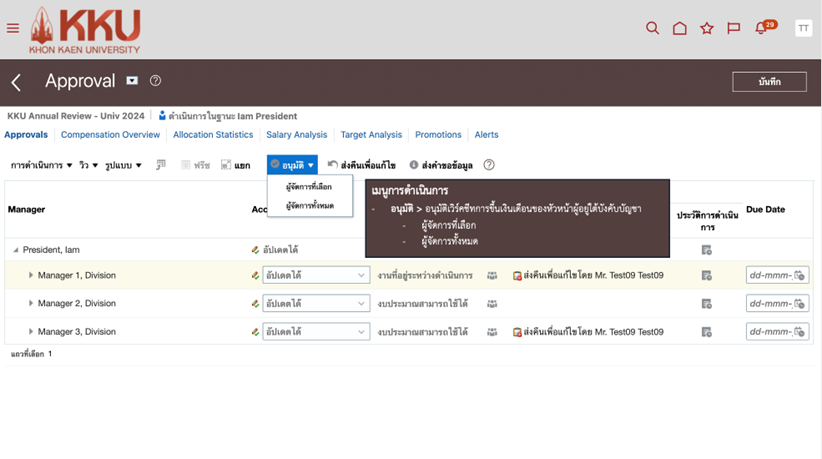Click the บันทึก save button
The image size is (822, 459).
point(769,82)
